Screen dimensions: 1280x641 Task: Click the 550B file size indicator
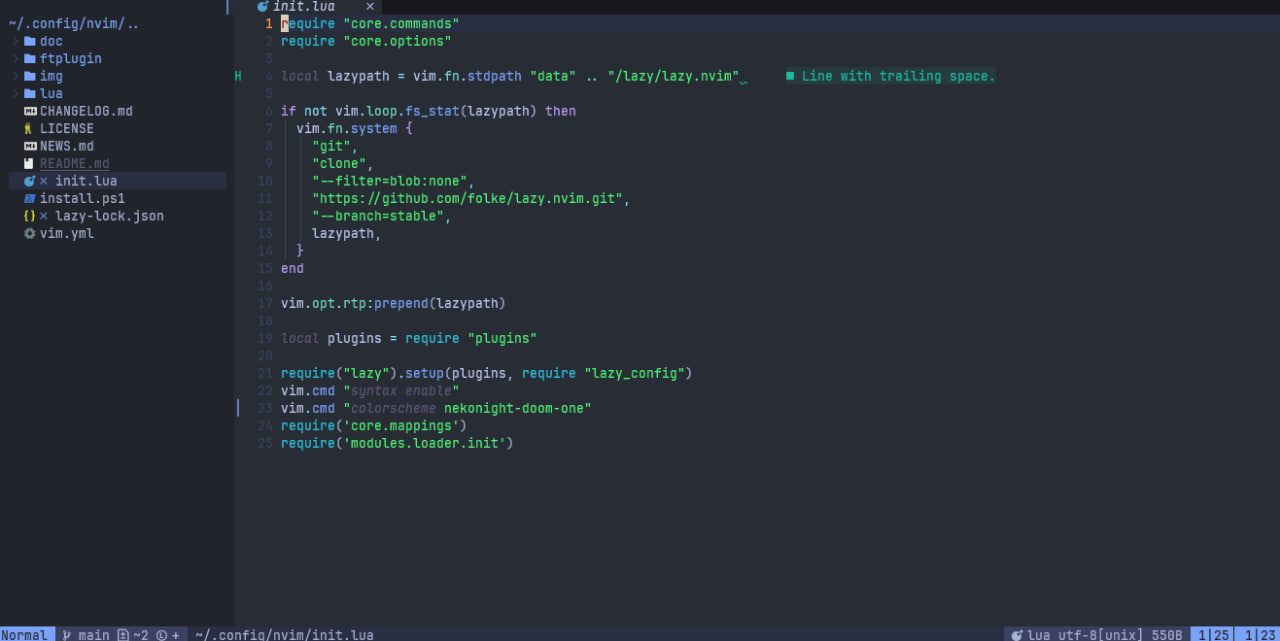(x=1167, y=635)
